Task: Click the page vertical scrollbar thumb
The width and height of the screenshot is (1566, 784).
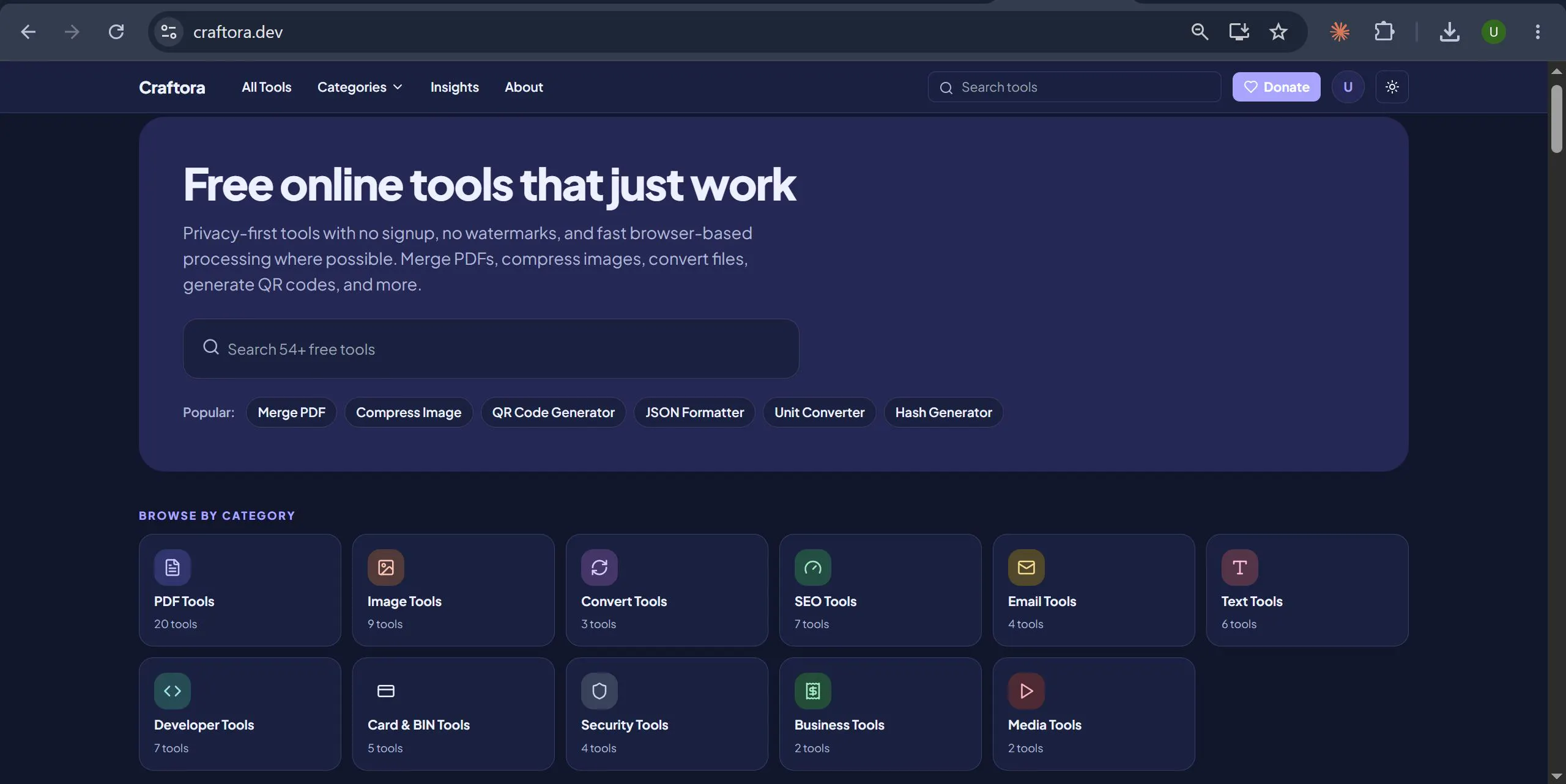Action: (1557, 119)
